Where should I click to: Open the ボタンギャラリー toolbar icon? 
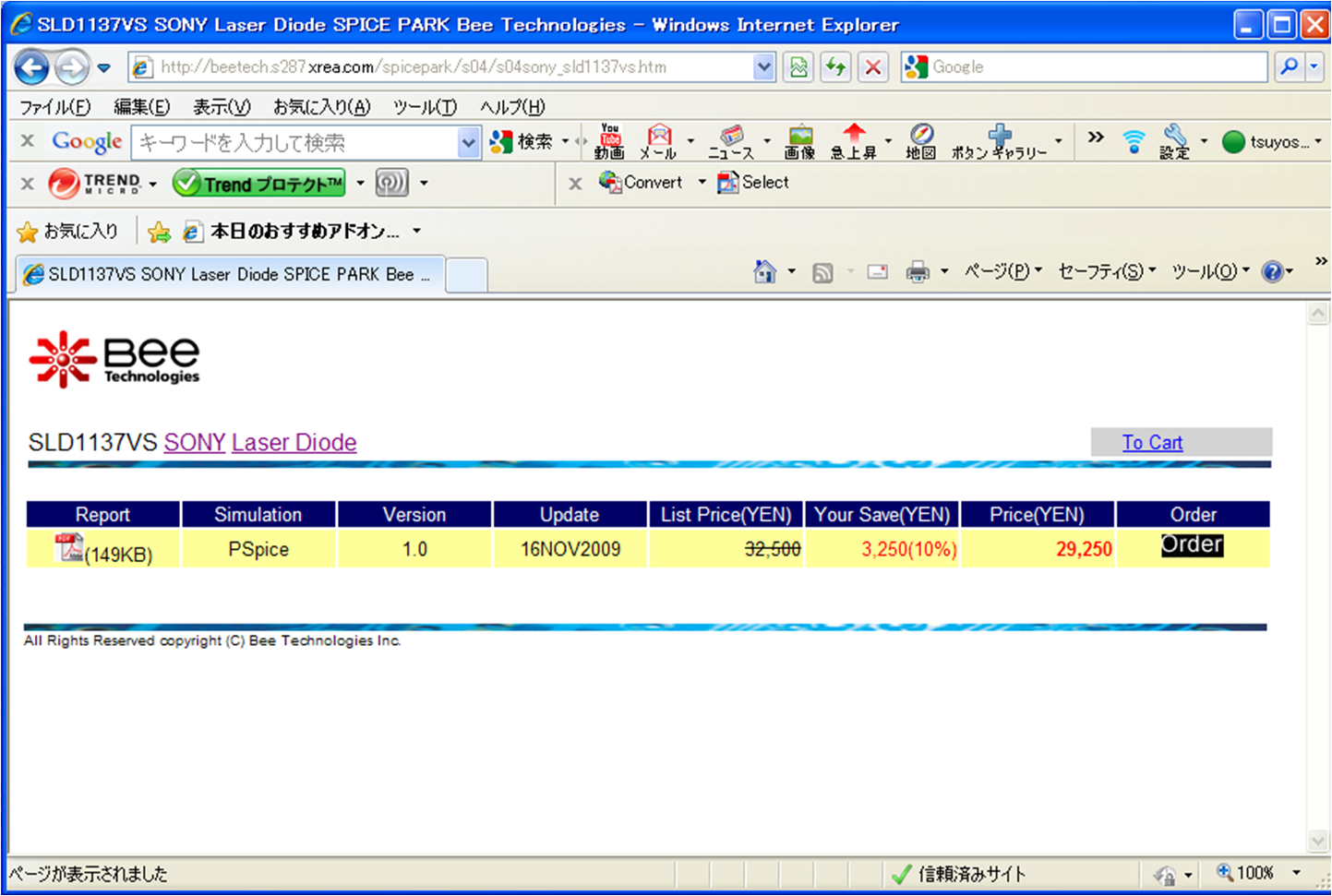[1000, 141]
